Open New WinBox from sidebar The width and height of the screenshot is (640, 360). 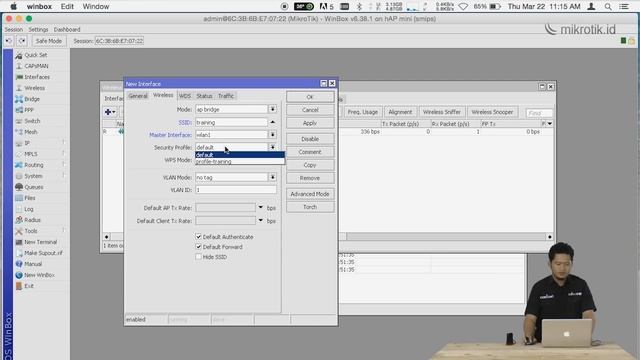39,275
